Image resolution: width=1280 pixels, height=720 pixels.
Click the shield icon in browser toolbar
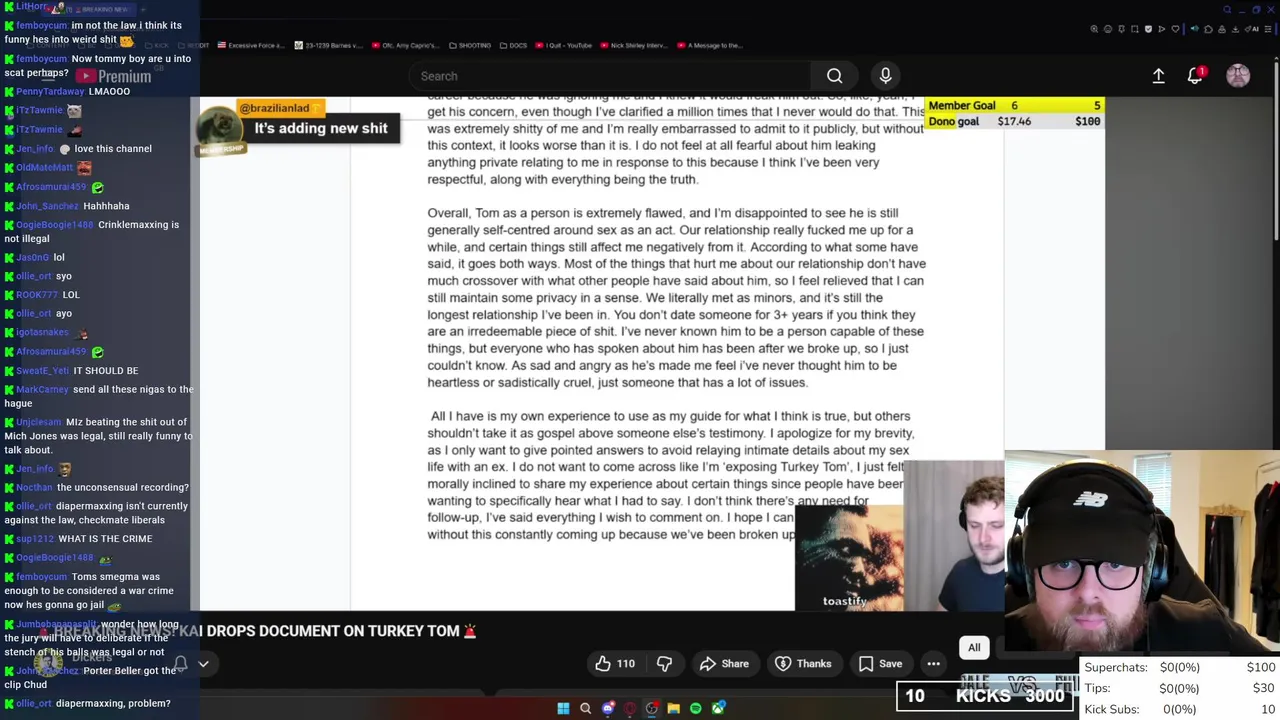1148,29
